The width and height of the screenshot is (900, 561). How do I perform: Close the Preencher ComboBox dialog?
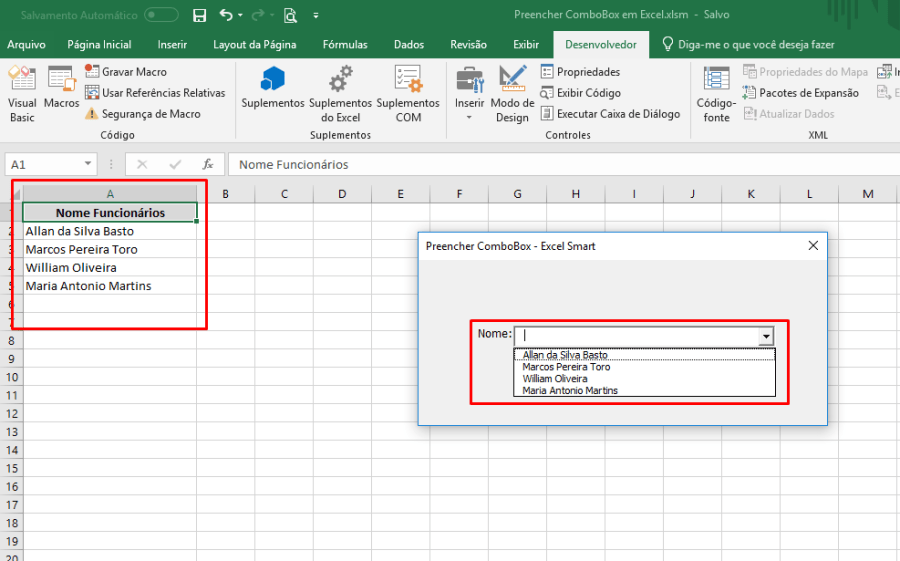coord(813,246)
